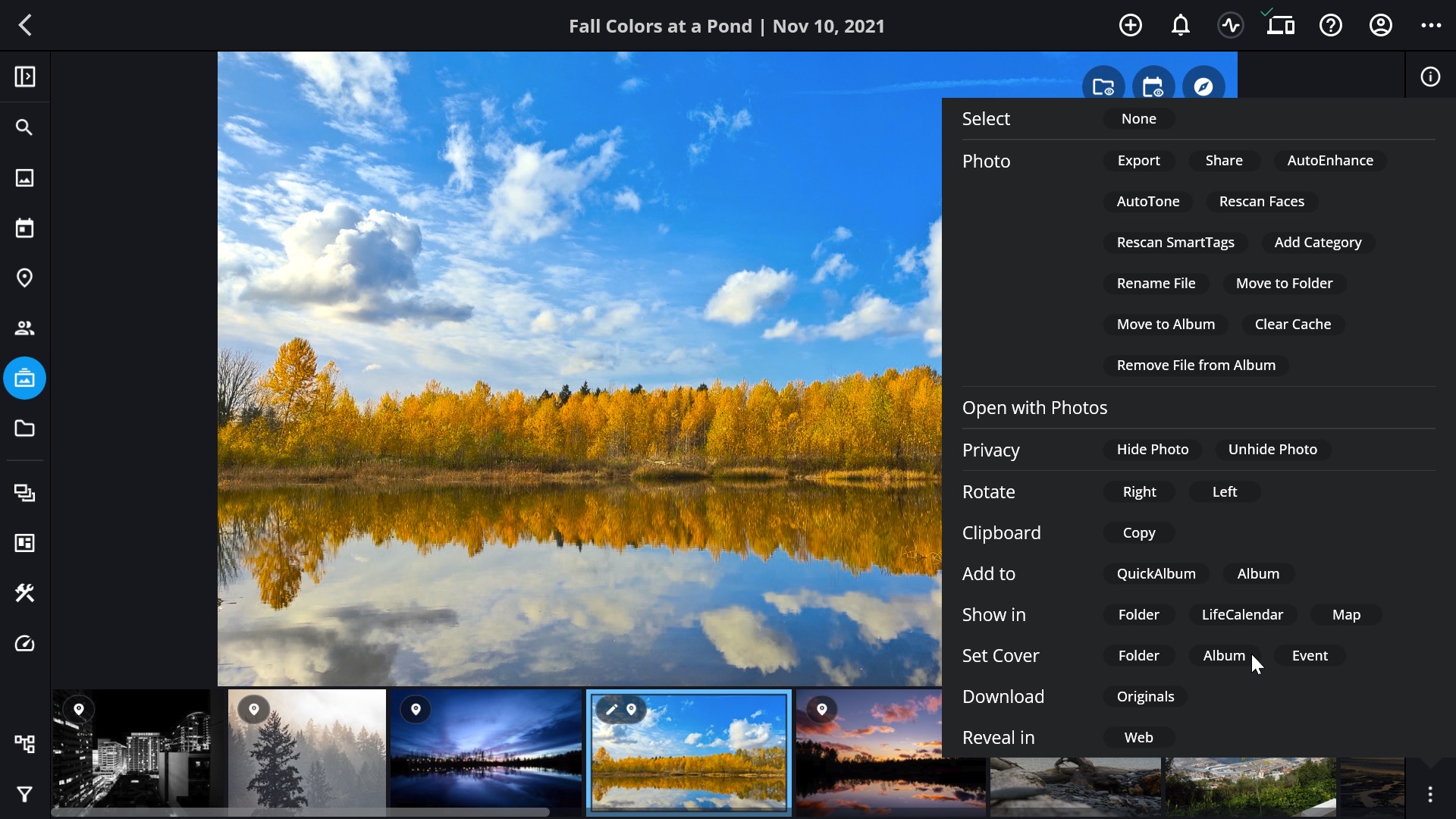Screen dimensions: 1456x819
Task: Download Originals
Action: (x=1145, y=697)
